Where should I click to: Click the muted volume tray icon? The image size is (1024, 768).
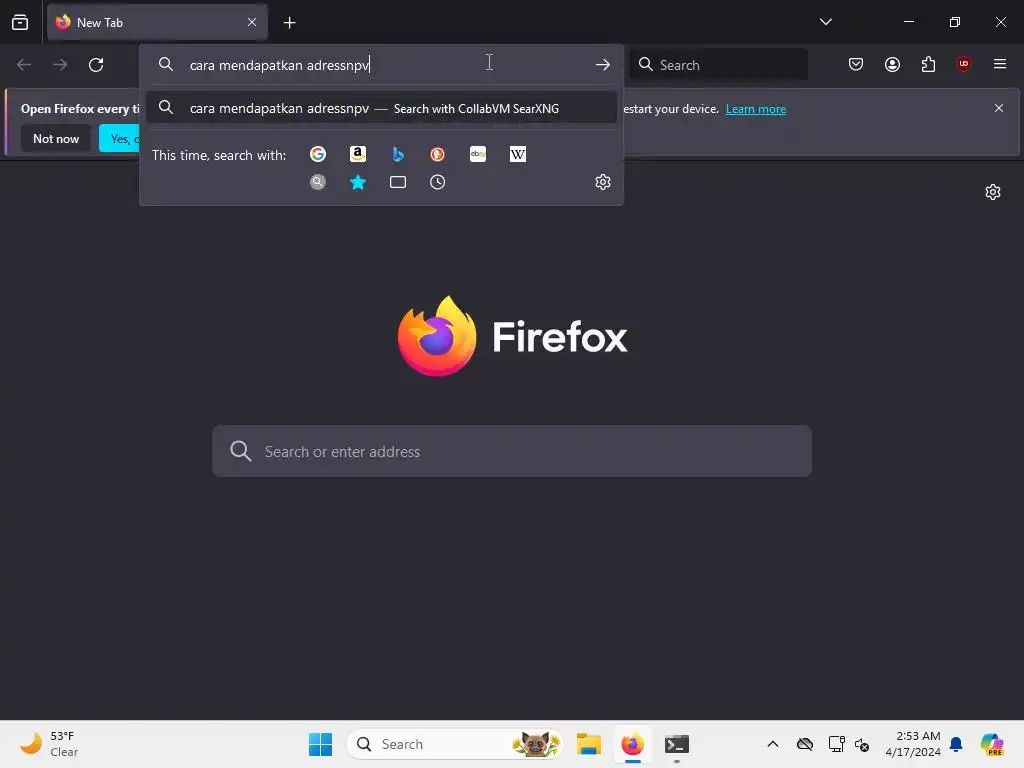[862, 744]
